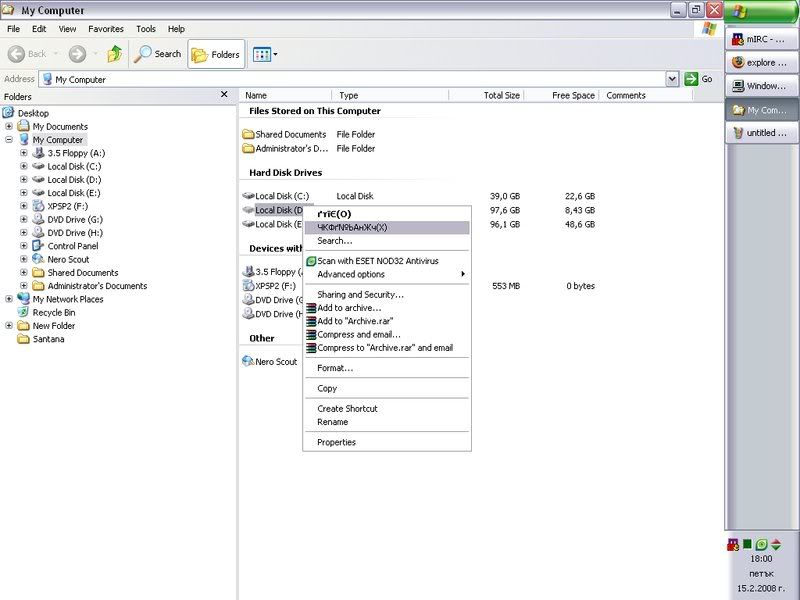Click Scan with ESET NOD32 Antivirus
The image size is (800, 600).
(377, 261)
